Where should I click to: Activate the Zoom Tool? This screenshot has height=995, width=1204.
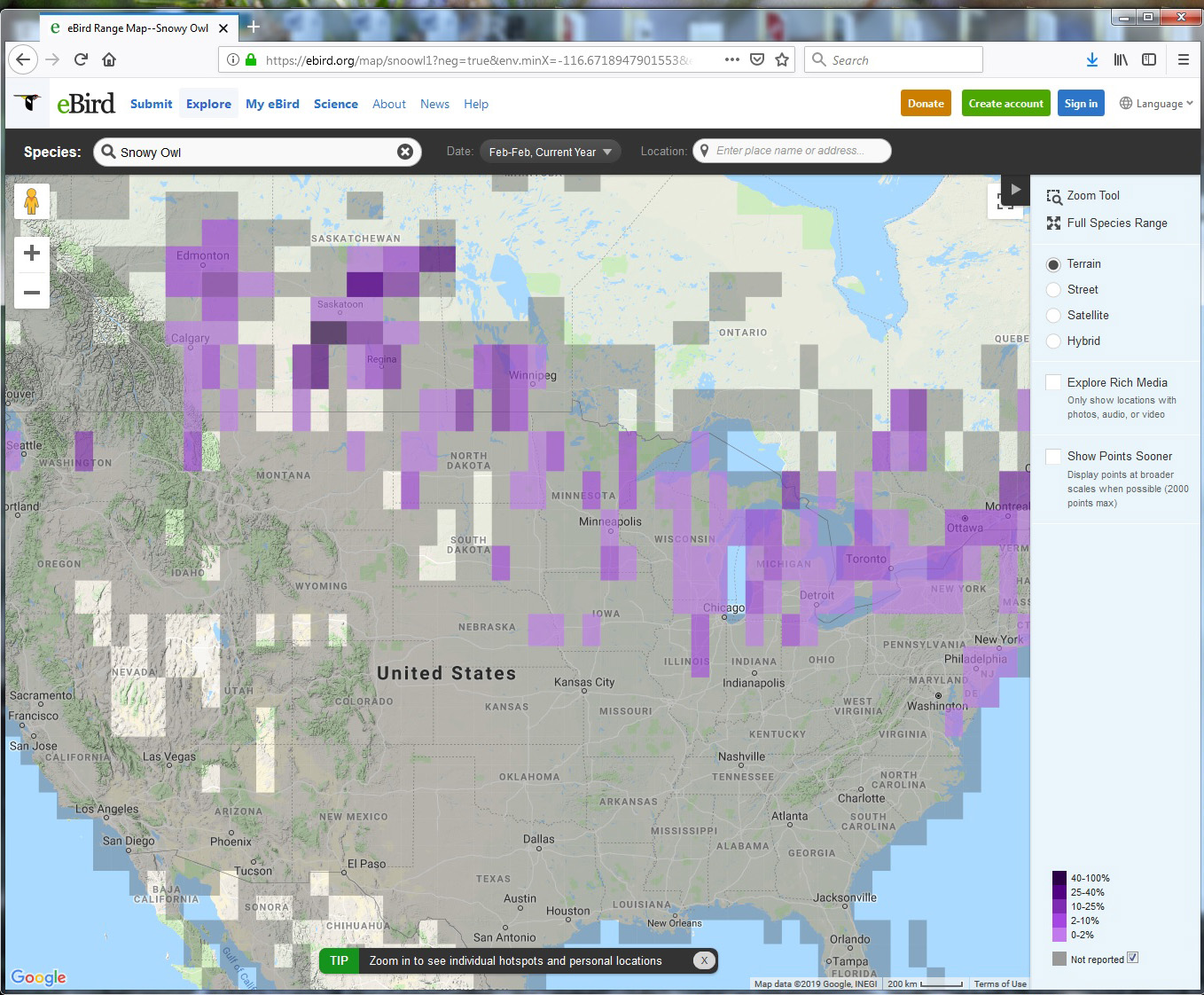(1083, 196)
